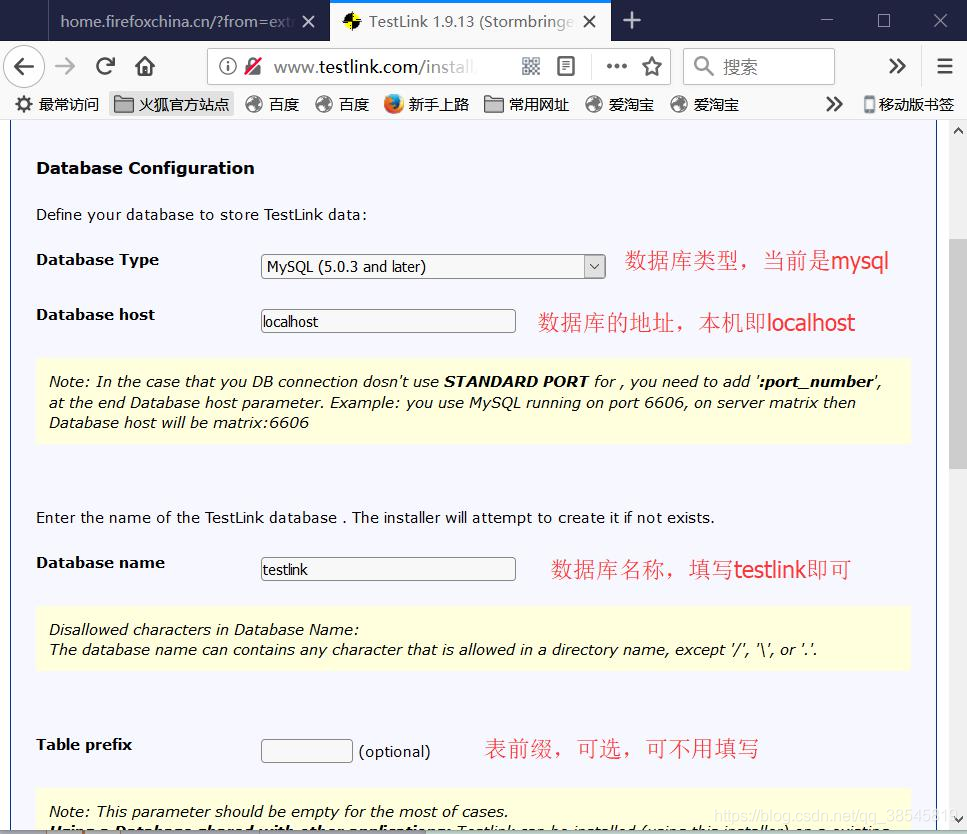Open the 新手上路 bookmark
The height and width of the screenshot is (834, 967).
(426, 104)
